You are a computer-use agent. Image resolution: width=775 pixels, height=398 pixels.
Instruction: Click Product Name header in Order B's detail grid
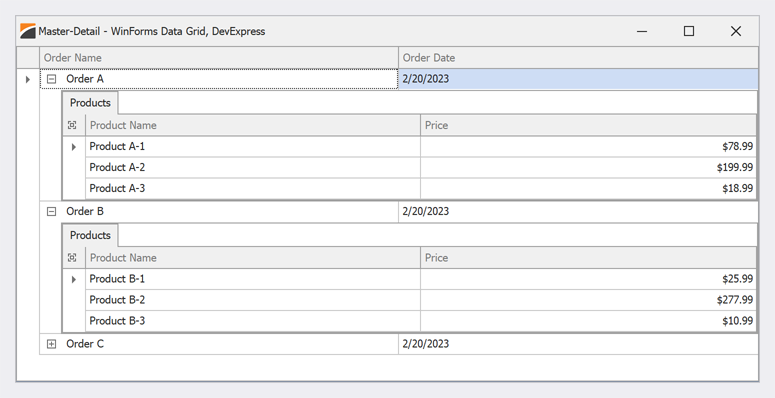pyautogui.click(x=253, y=258)
